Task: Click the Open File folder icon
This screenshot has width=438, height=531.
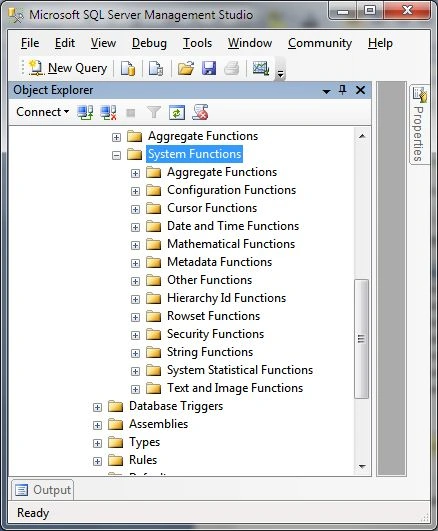Action: coord(186,68)
